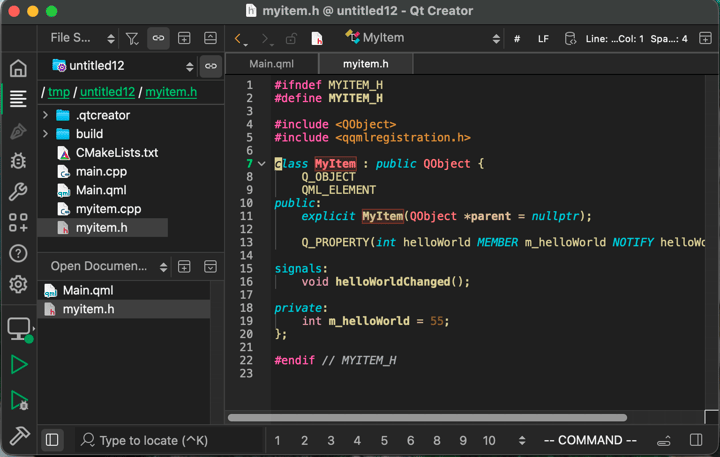Open the Help mode question icon
720x457 pixels.
tap(18, 253)
